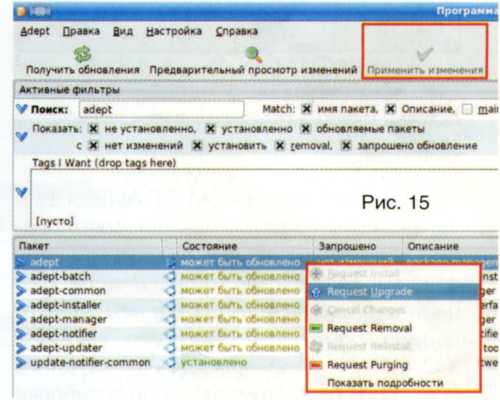The width and height of the screenshot is (500, 400).
Task: Click the Request Purging red icon
Action: click(316, 365)
